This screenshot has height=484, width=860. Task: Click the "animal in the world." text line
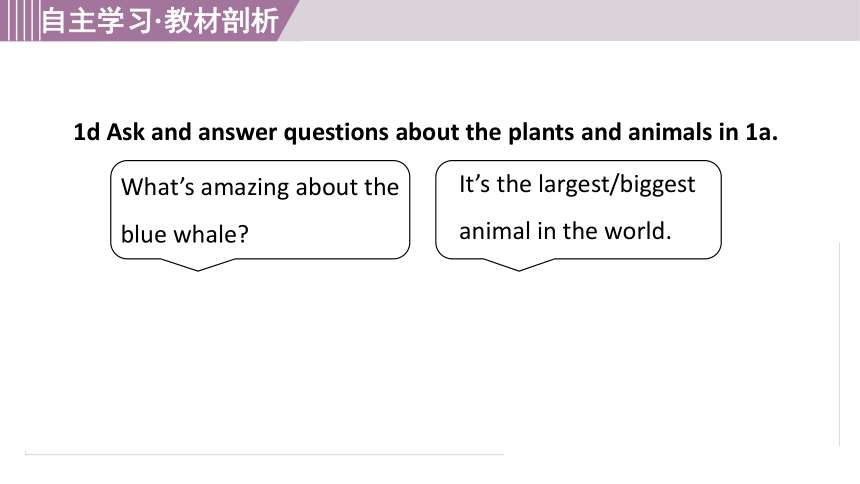point(565,231)
